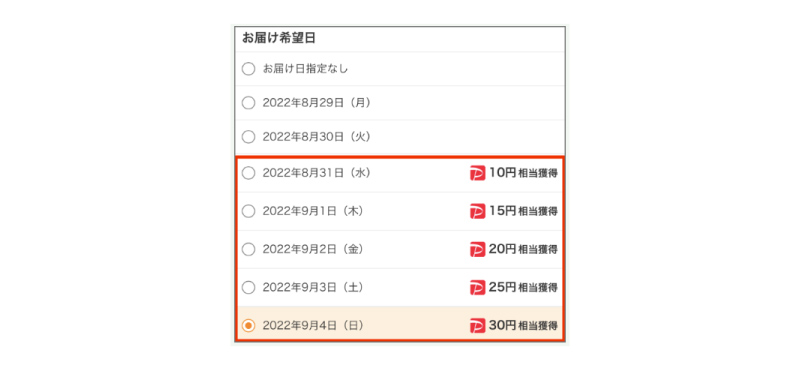Screen dimensions: 800x370
Task: Click the 2022年8月30日(火) date label
Action: 316,137
